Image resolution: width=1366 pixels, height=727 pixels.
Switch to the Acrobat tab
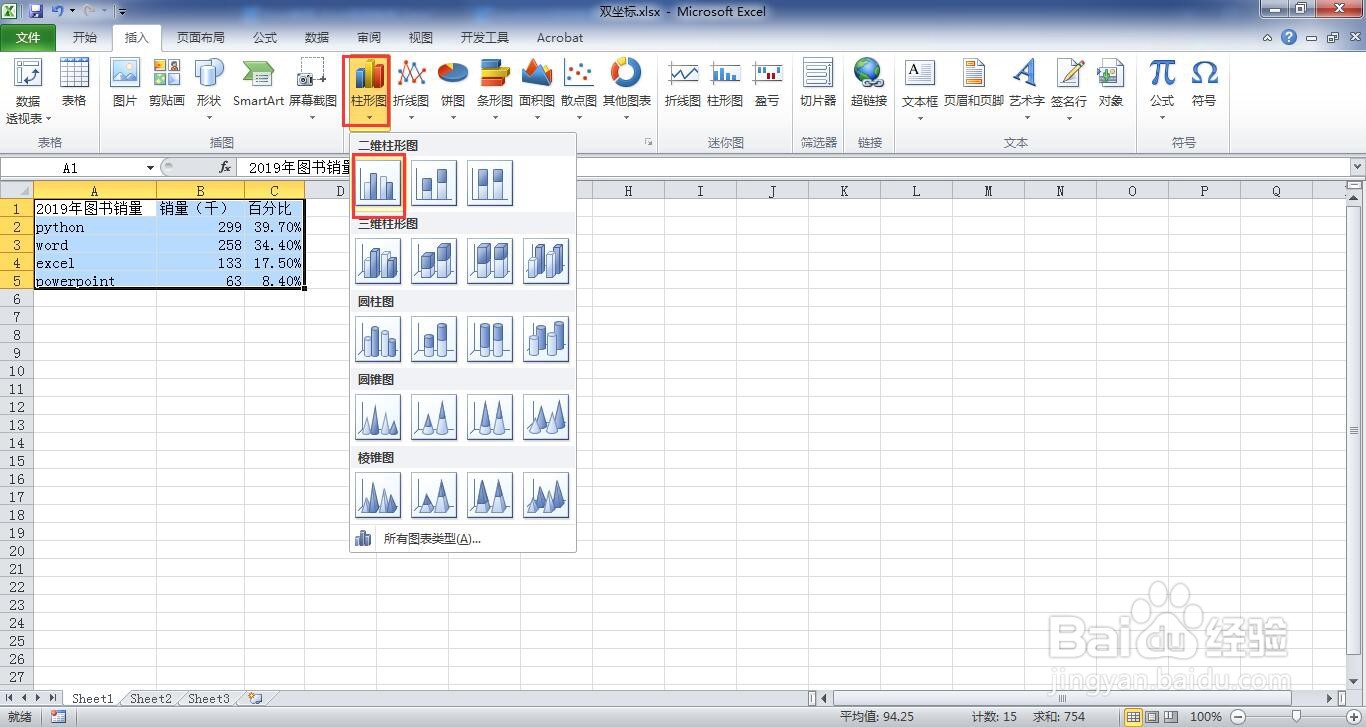[560, 37]
